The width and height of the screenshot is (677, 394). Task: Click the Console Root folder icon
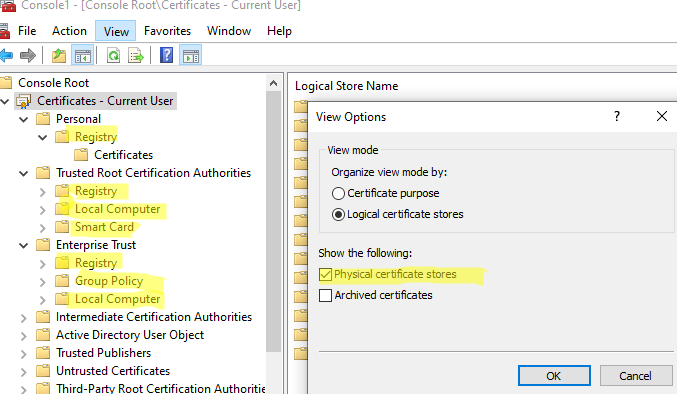point(6,82)
